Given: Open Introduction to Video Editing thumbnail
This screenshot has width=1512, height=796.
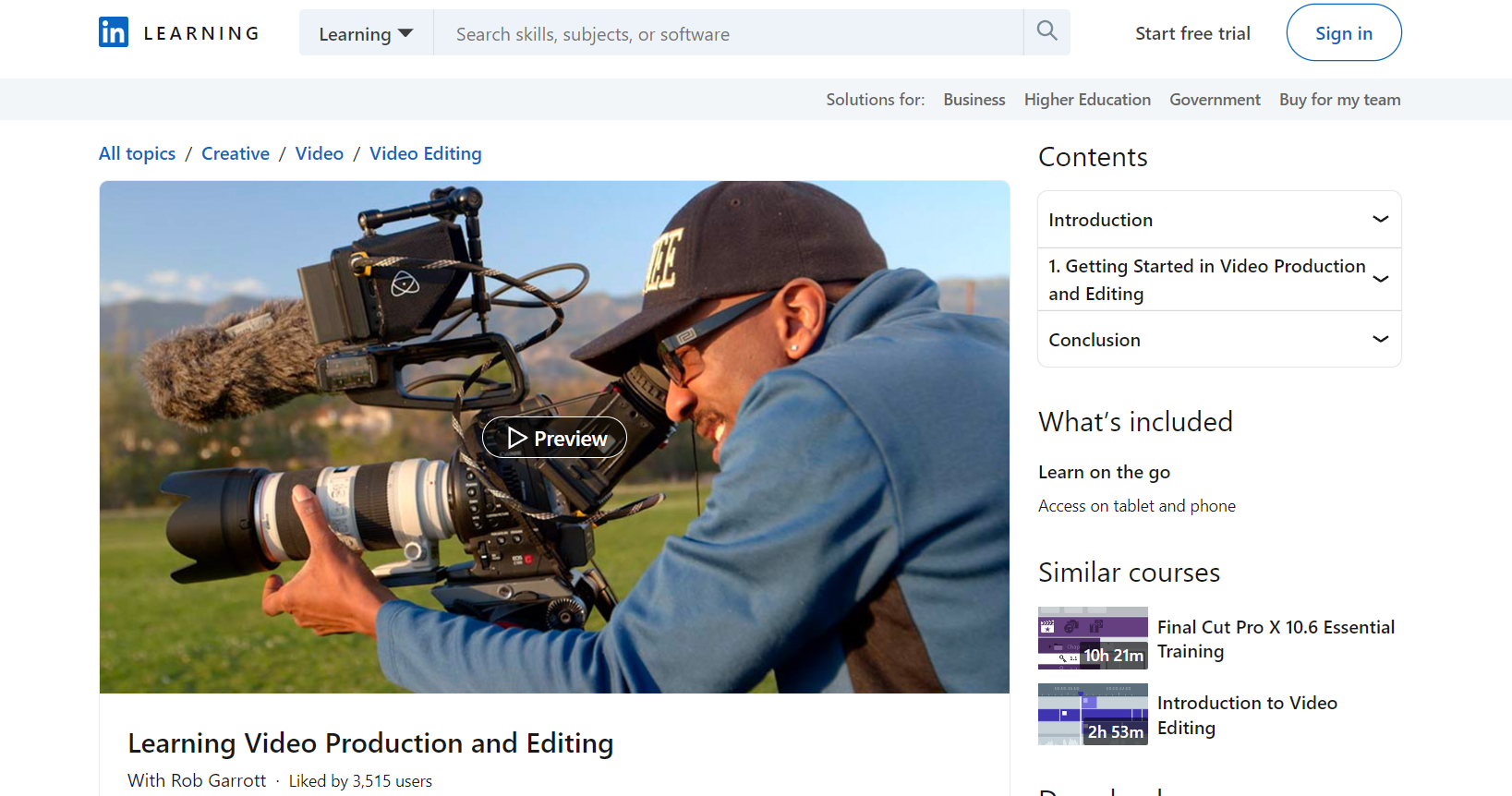Looking at the screenshot, I should point(1093,714).
